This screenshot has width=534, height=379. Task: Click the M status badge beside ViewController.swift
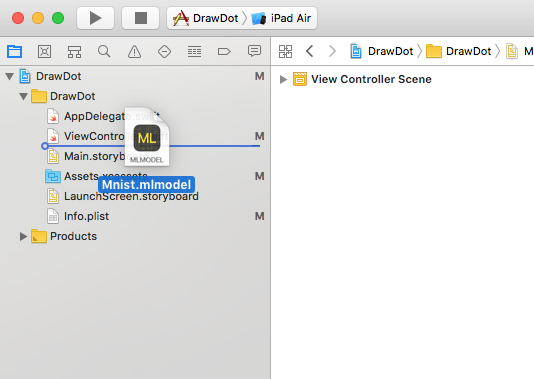[260, 136]
